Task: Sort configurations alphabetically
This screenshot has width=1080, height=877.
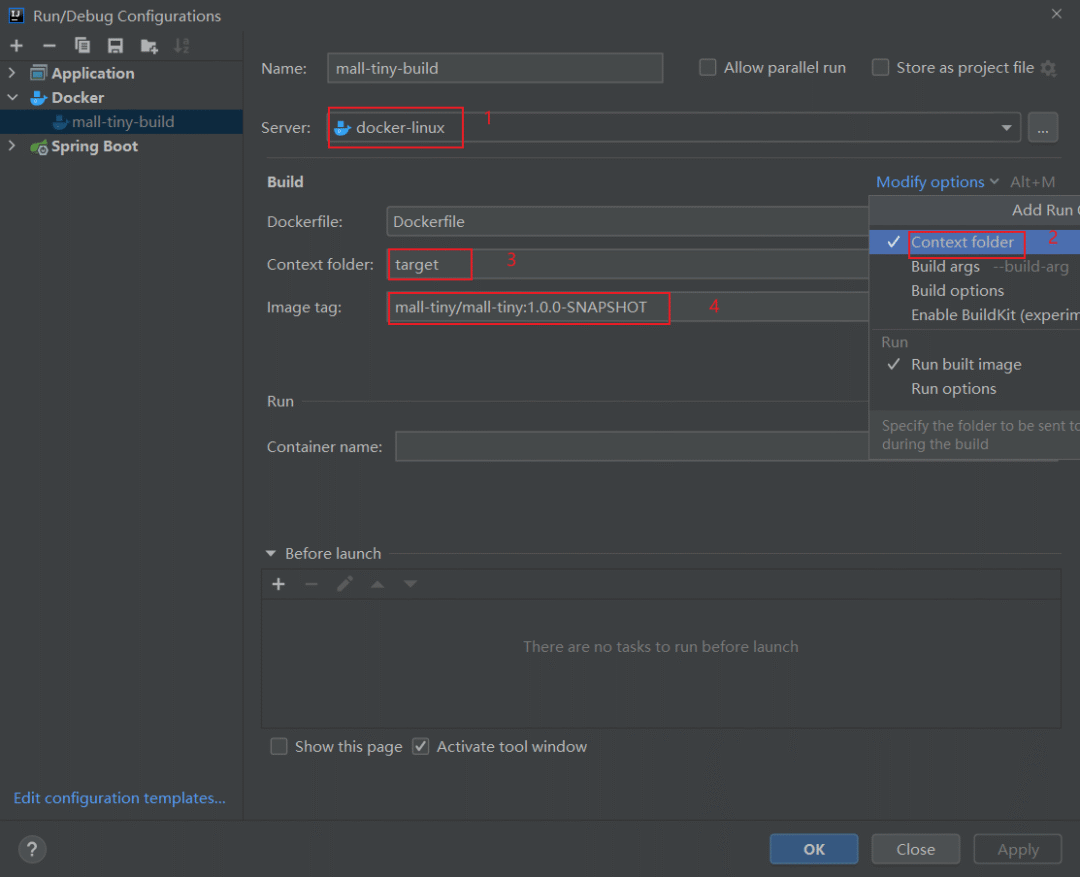Action: (181, 46)
